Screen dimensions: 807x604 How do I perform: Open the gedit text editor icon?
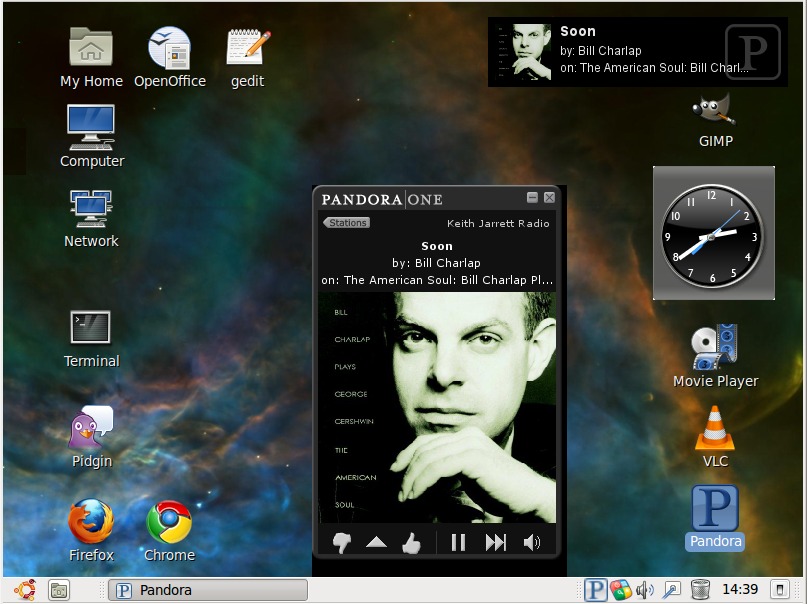click(248, 58)
